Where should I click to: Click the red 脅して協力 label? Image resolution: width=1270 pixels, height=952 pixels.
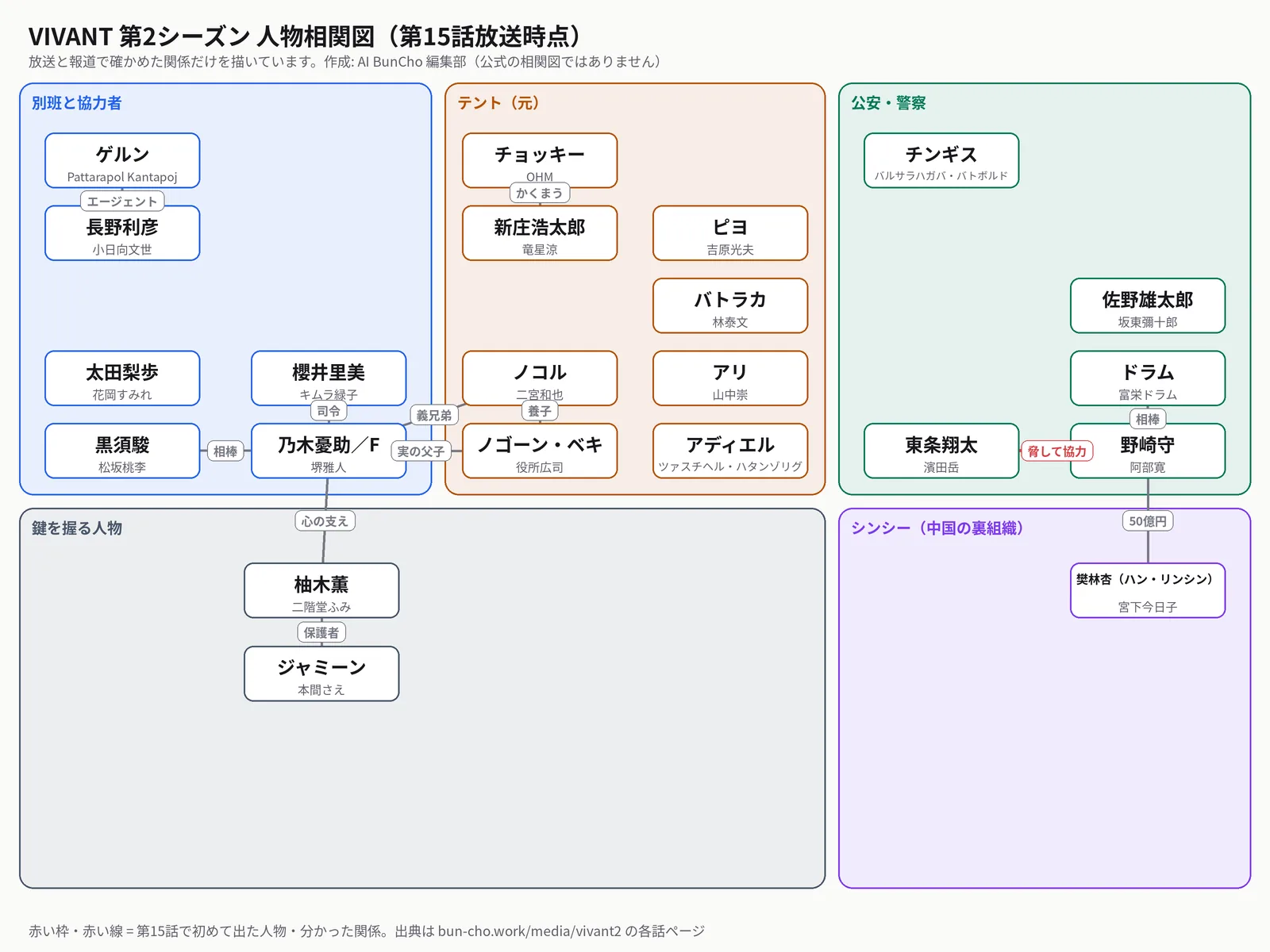1057,451
